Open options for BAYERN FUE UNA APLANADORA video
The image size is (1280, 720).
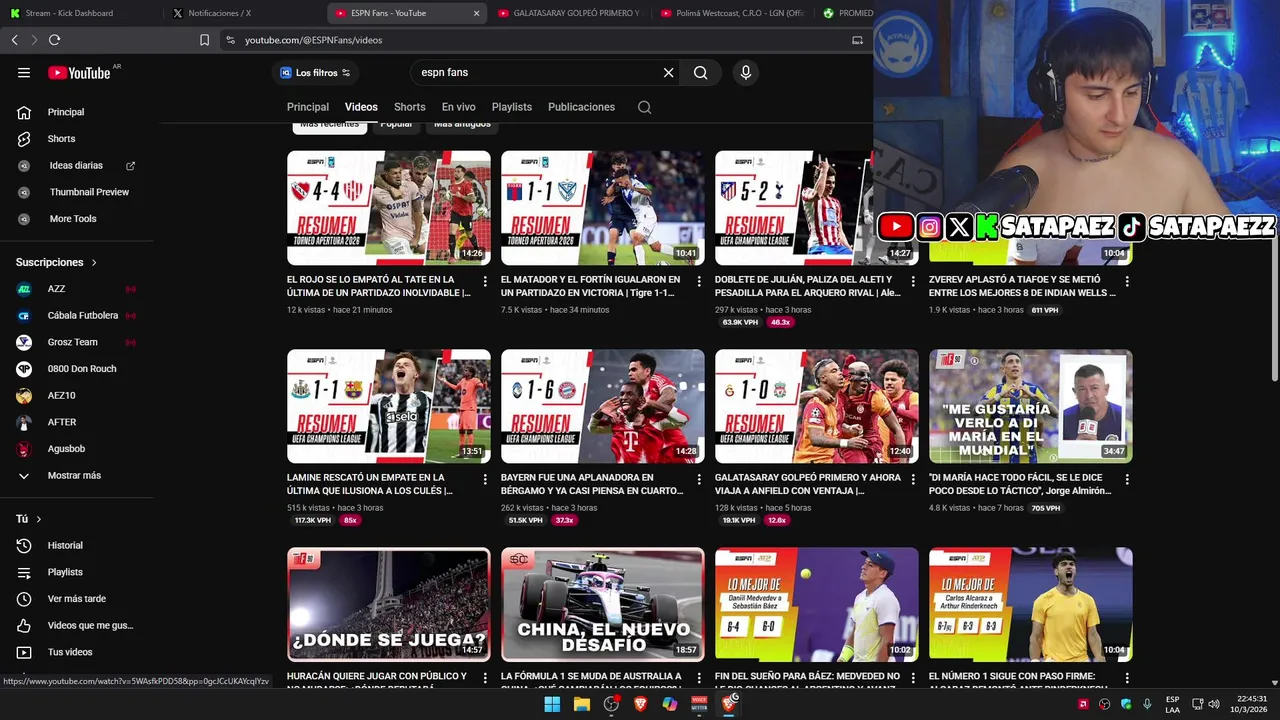699,479
